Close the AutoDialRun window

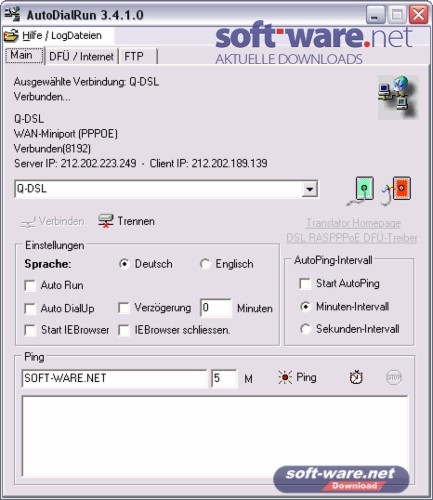(x=418, y=15)
